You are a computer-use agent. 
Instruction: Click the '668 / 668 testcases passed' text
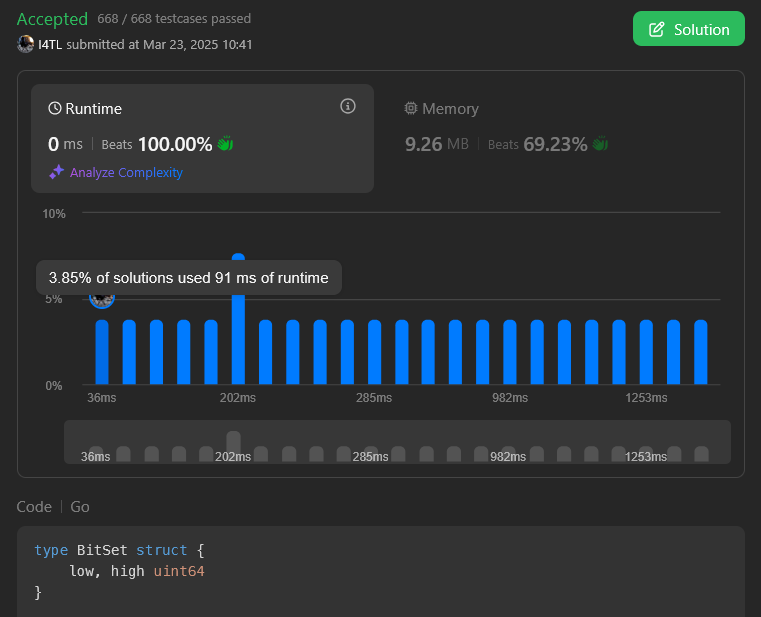pos(174,18)
